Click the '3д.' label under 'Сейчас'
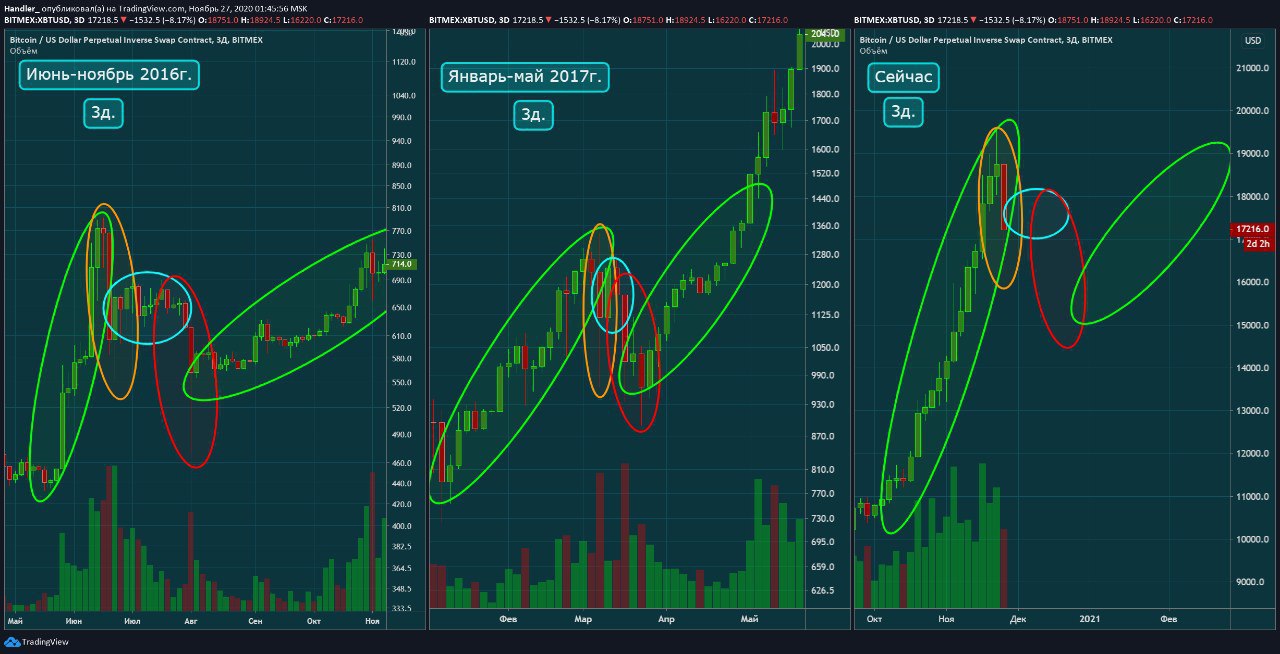1280x654 pixels. [902, 112]
